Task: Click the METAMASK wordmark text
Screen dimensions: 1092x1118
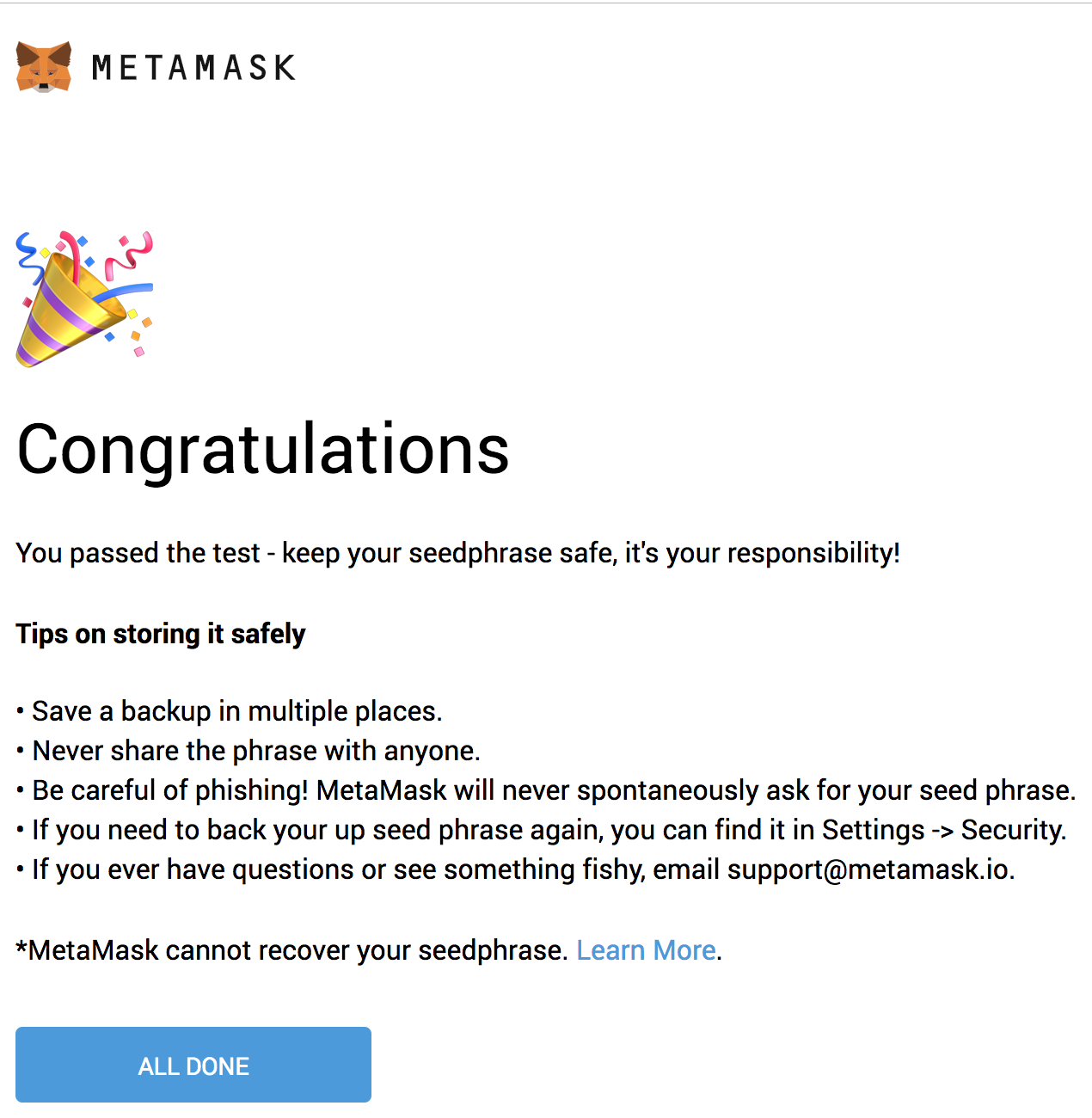Action: [193, 68]
